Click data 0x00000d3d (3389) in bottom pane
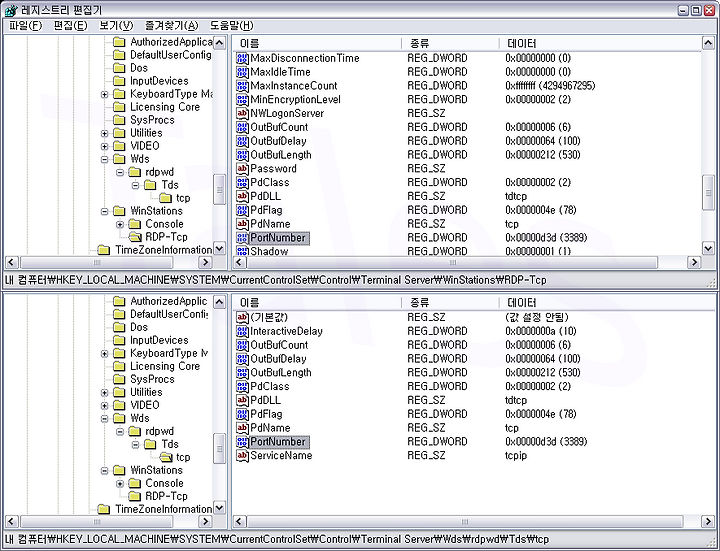Screen dimensions: 720x551 (546, 442)
